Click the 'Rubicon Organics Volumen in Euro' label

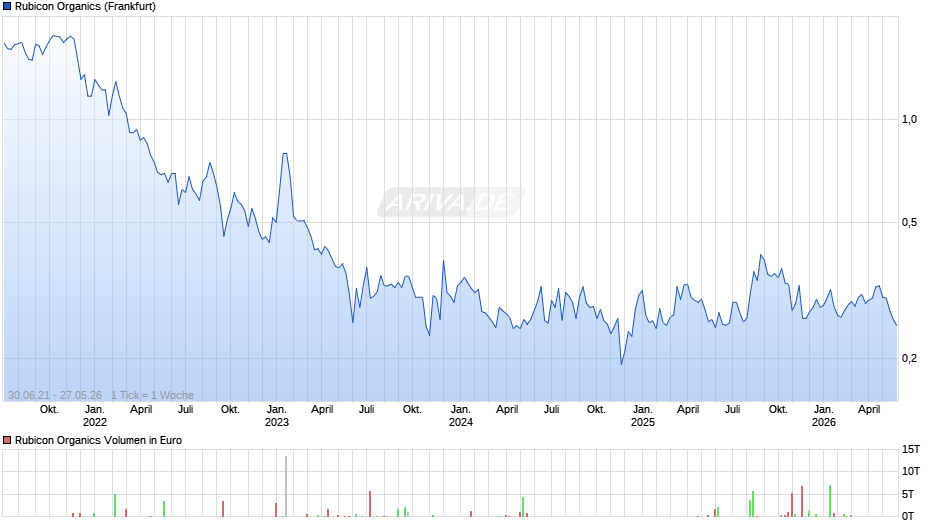[x=98, y=440]
